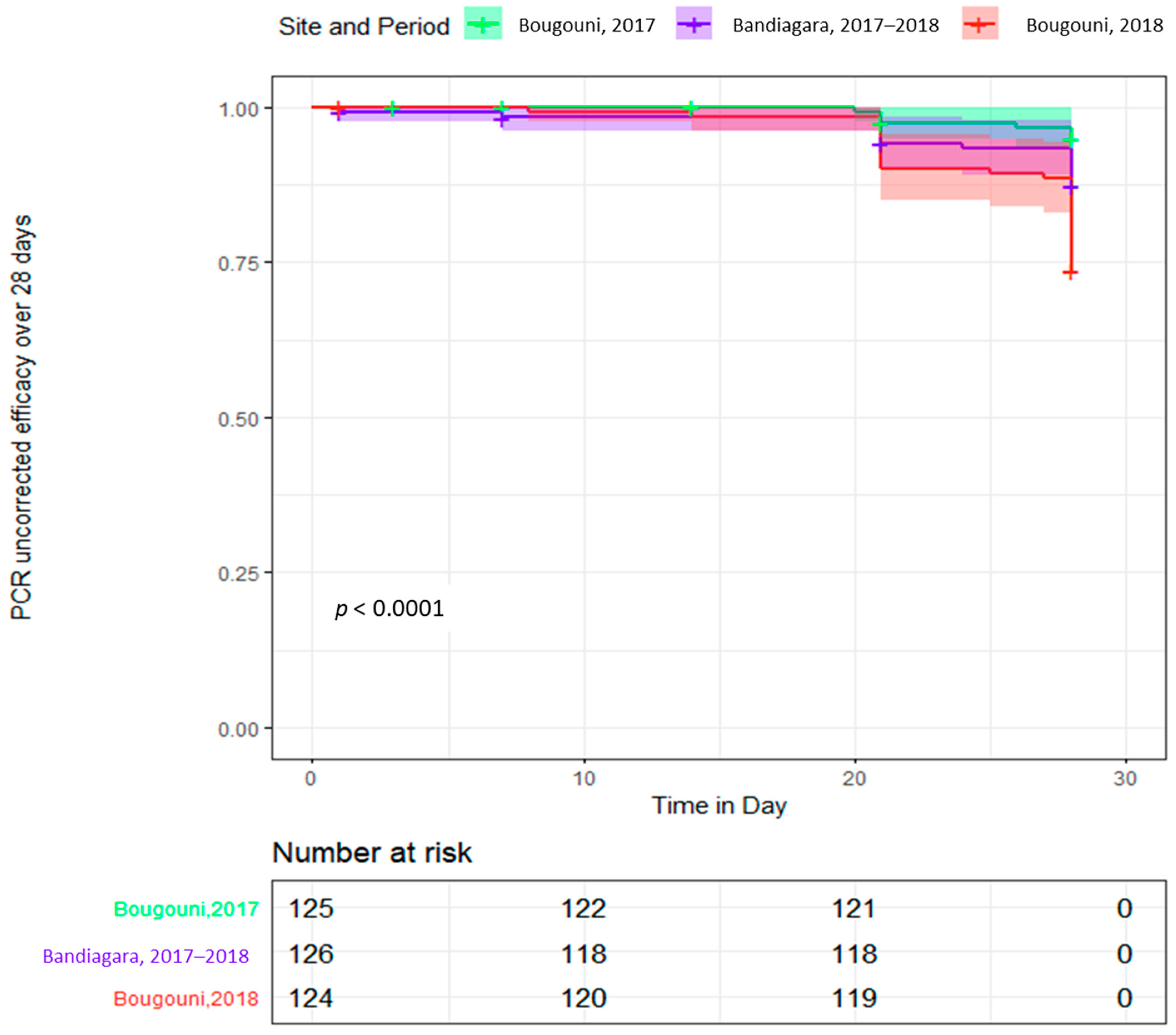Click the green censor mark at day 14
Screen dimensions: 1176x1035
pos(691,108)
